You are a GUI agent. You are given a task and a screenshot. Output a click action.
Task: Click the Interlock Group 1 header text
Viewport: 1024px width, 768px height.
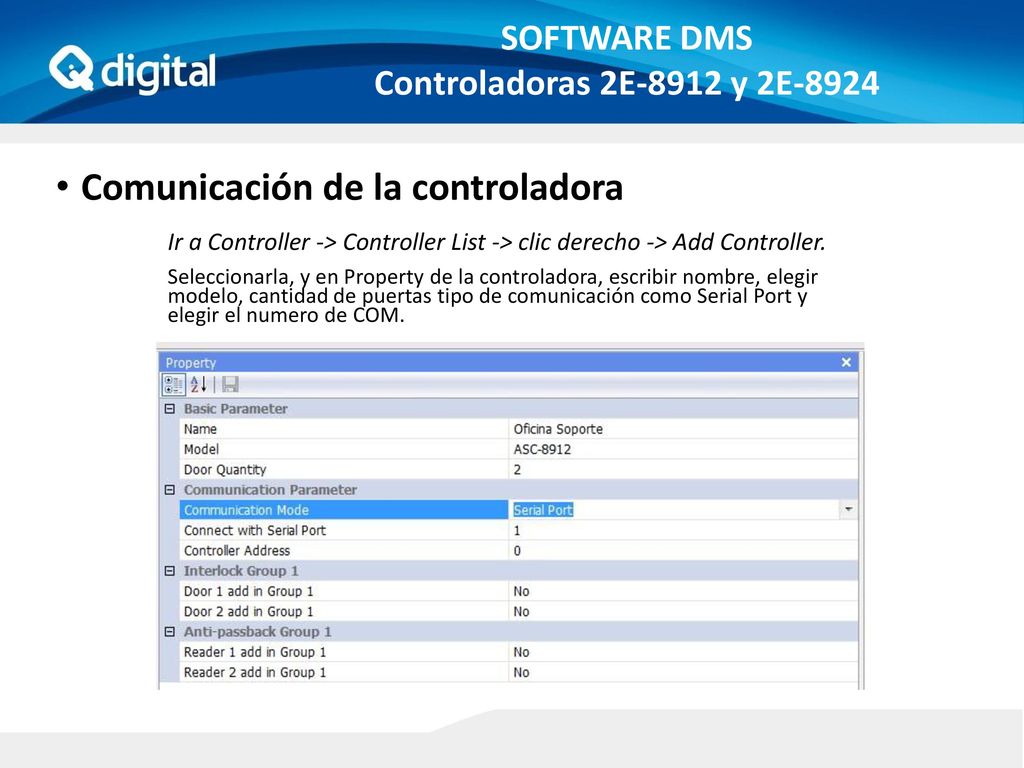click(241, 571)
